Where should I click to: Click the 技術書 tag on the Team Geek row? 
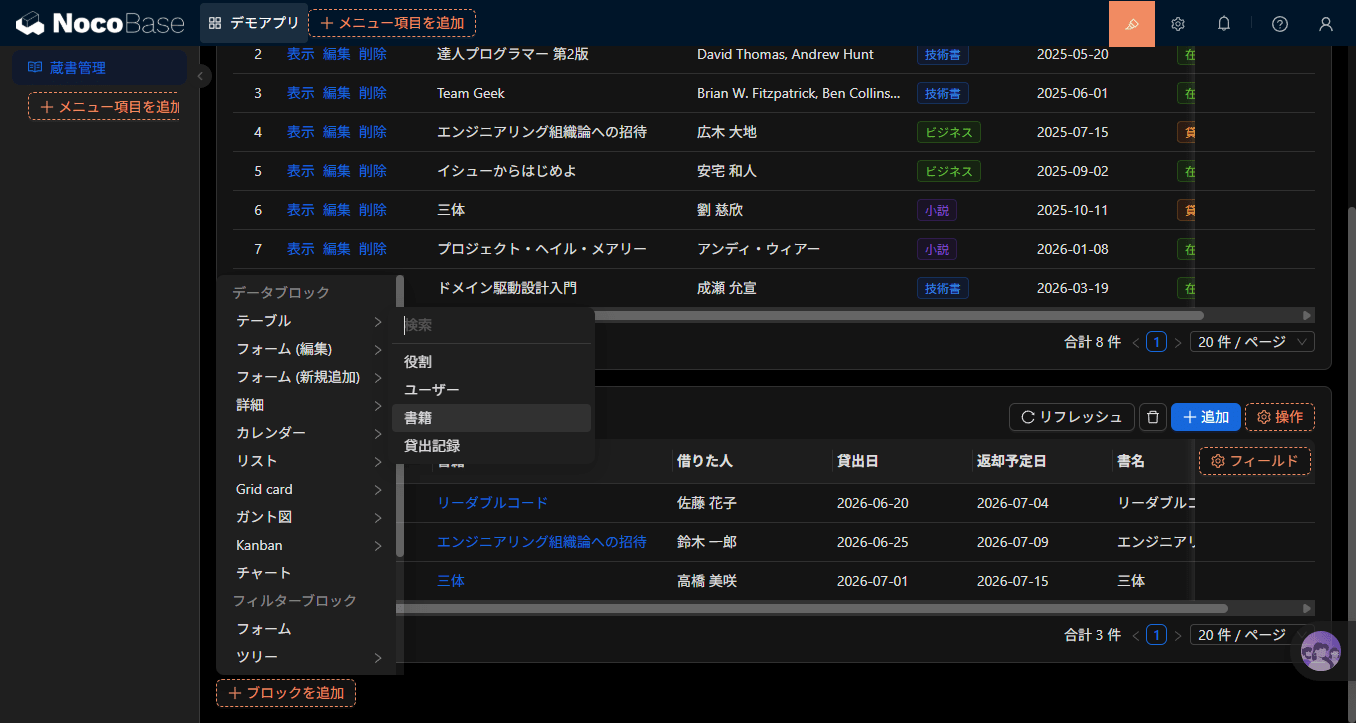943,93
